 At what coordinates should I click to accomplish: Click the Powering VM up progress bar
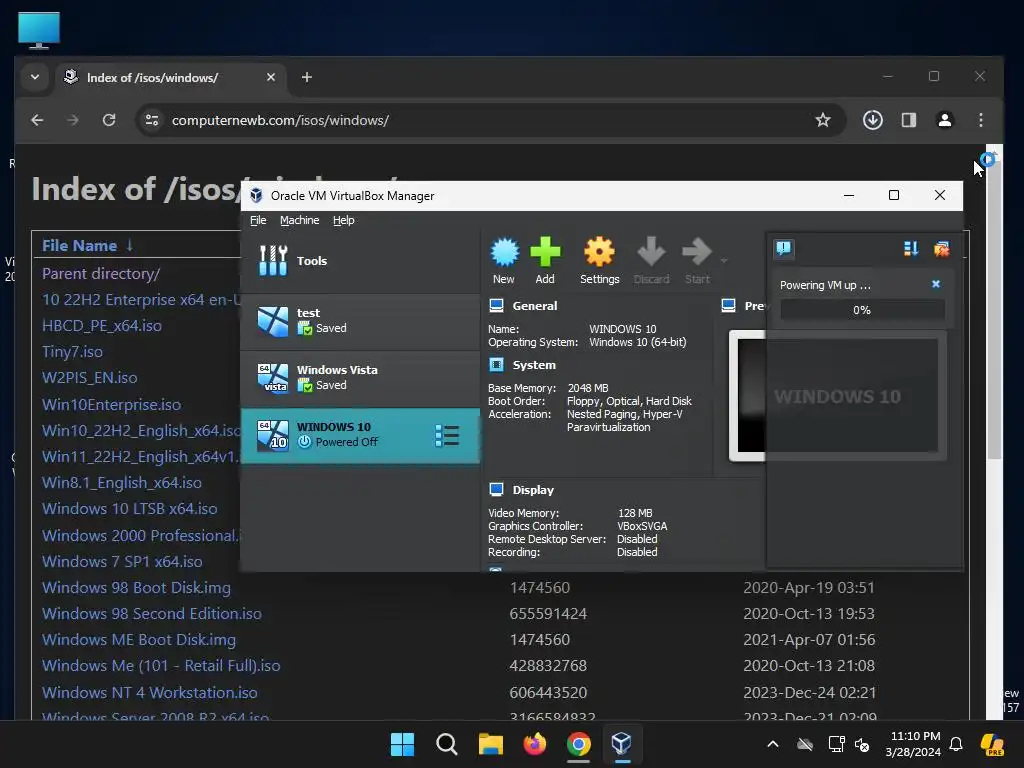point(862,310)
